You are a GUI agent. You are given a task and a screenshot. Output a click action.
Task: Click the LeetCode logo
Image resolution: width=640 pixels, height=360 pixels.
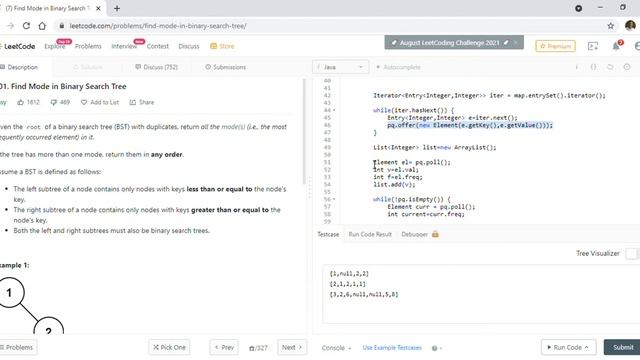(x=18, y=46)
